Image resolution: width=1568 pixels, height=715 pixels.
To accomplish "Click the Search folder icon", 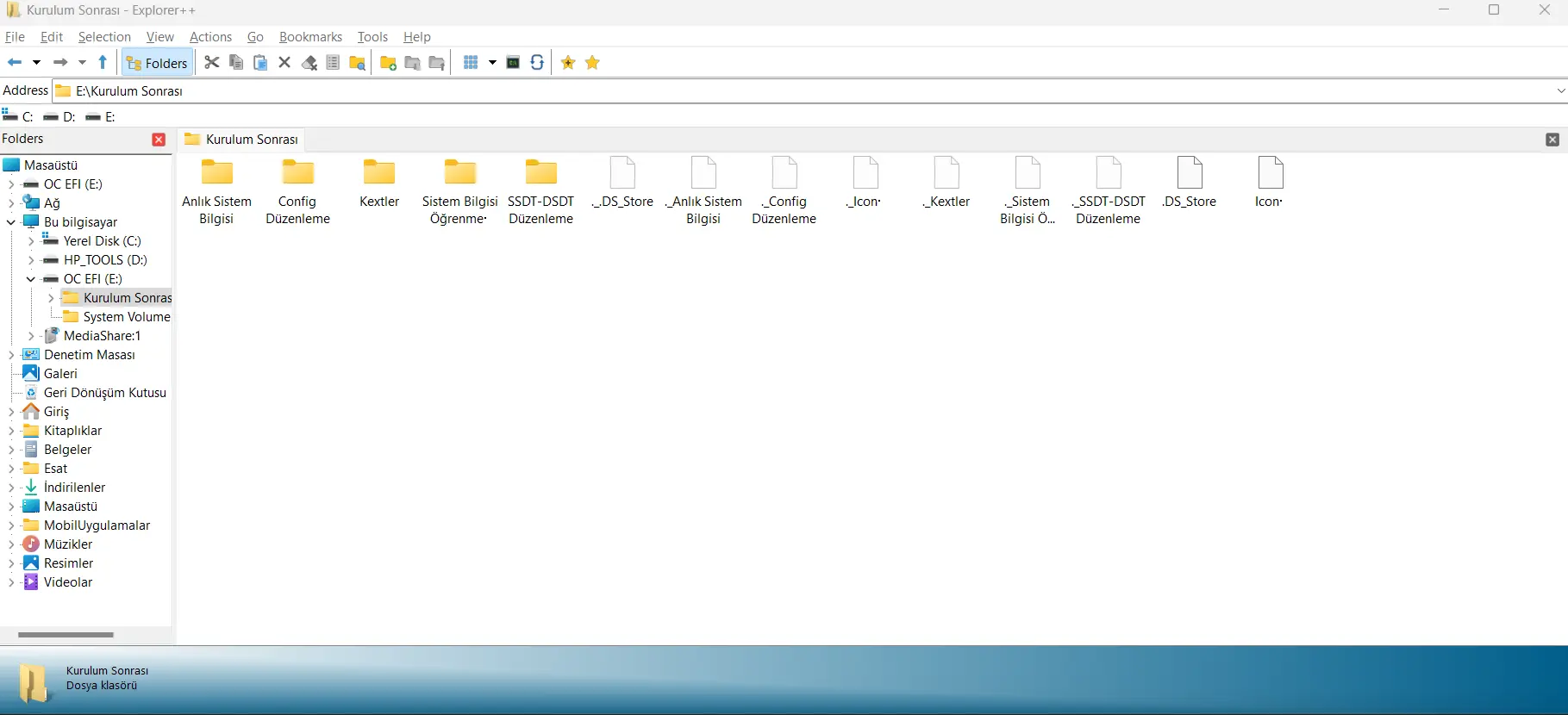I will (x=357, y=63).
